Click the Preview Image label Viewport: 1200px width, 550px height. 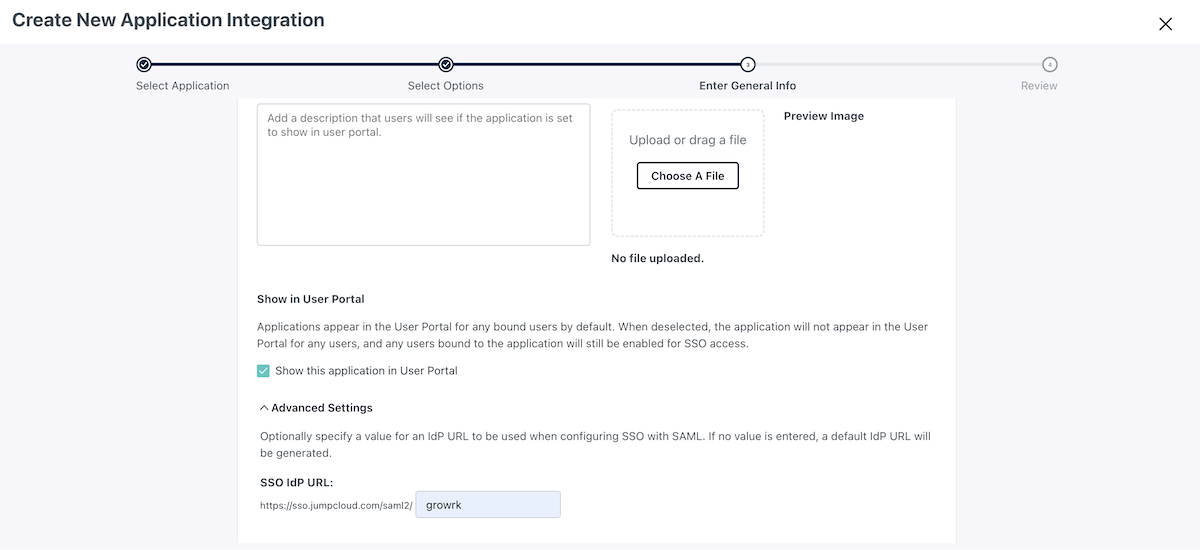[824, 116]
